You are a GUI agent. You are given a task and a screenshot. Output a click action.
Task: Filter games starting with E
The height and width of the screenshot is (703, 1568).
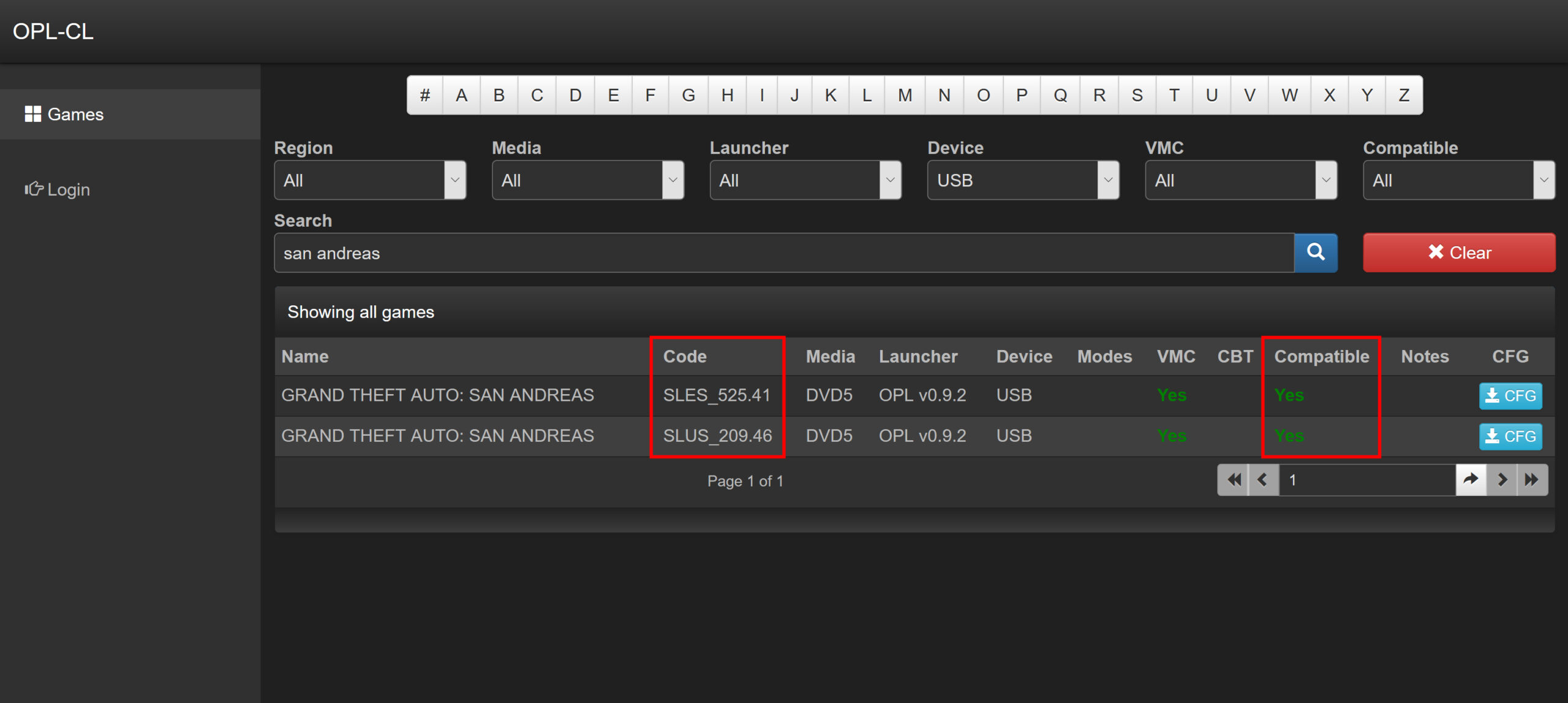click(x=613, y=95)
